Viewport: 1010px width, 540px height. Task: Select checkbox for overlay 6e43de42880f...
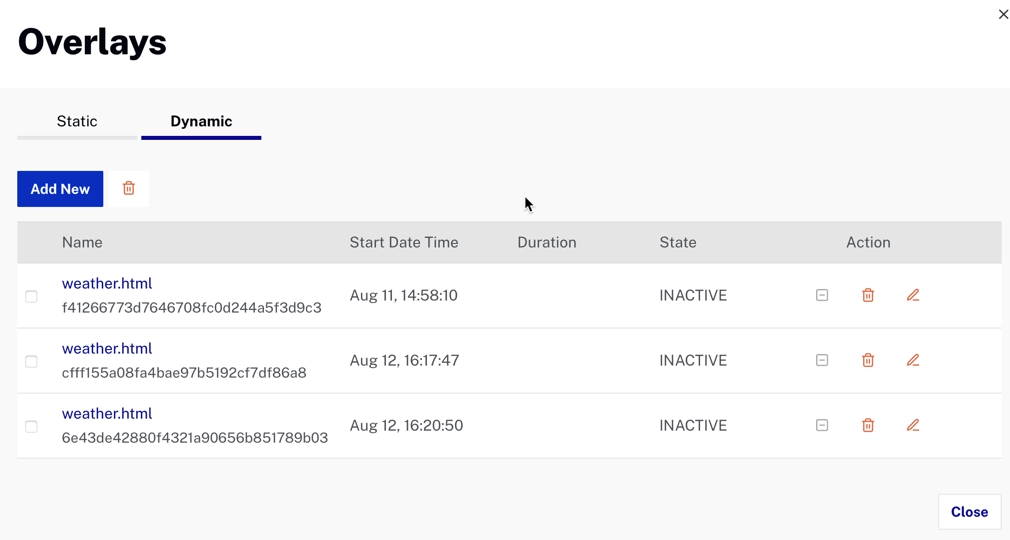tap(32, 427)
